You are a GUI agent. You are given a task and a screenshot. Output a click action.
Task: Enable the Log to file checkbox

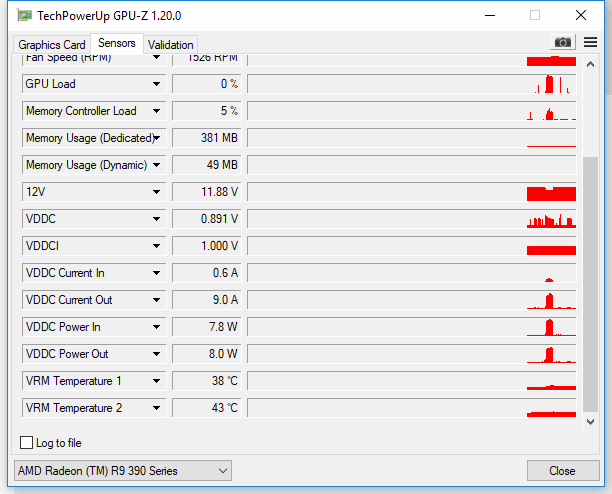pyautogui.click(x=26, y=442)
